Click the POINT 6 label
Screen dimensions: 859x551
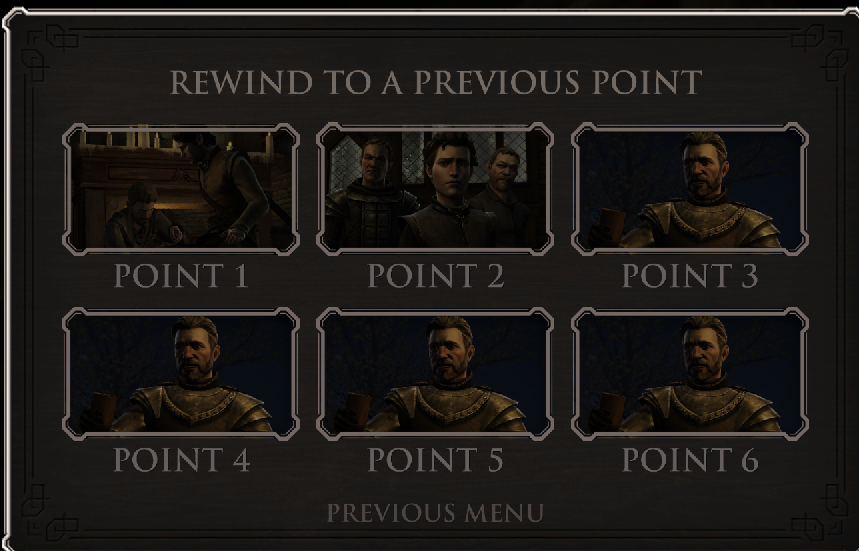click(690, 460)
